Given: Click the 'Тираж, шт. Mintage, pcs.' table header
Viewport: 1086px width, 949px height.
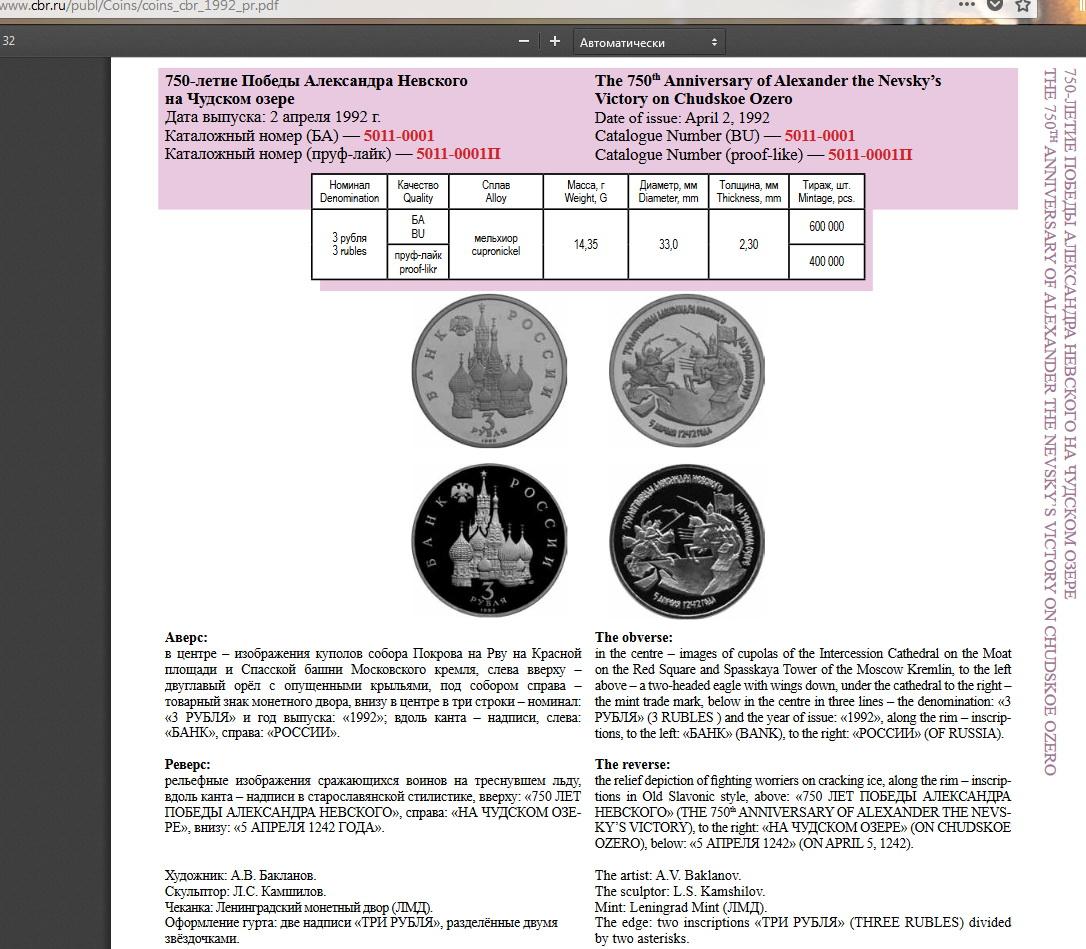Looking at the screenshot, I should tap(826, 191).
